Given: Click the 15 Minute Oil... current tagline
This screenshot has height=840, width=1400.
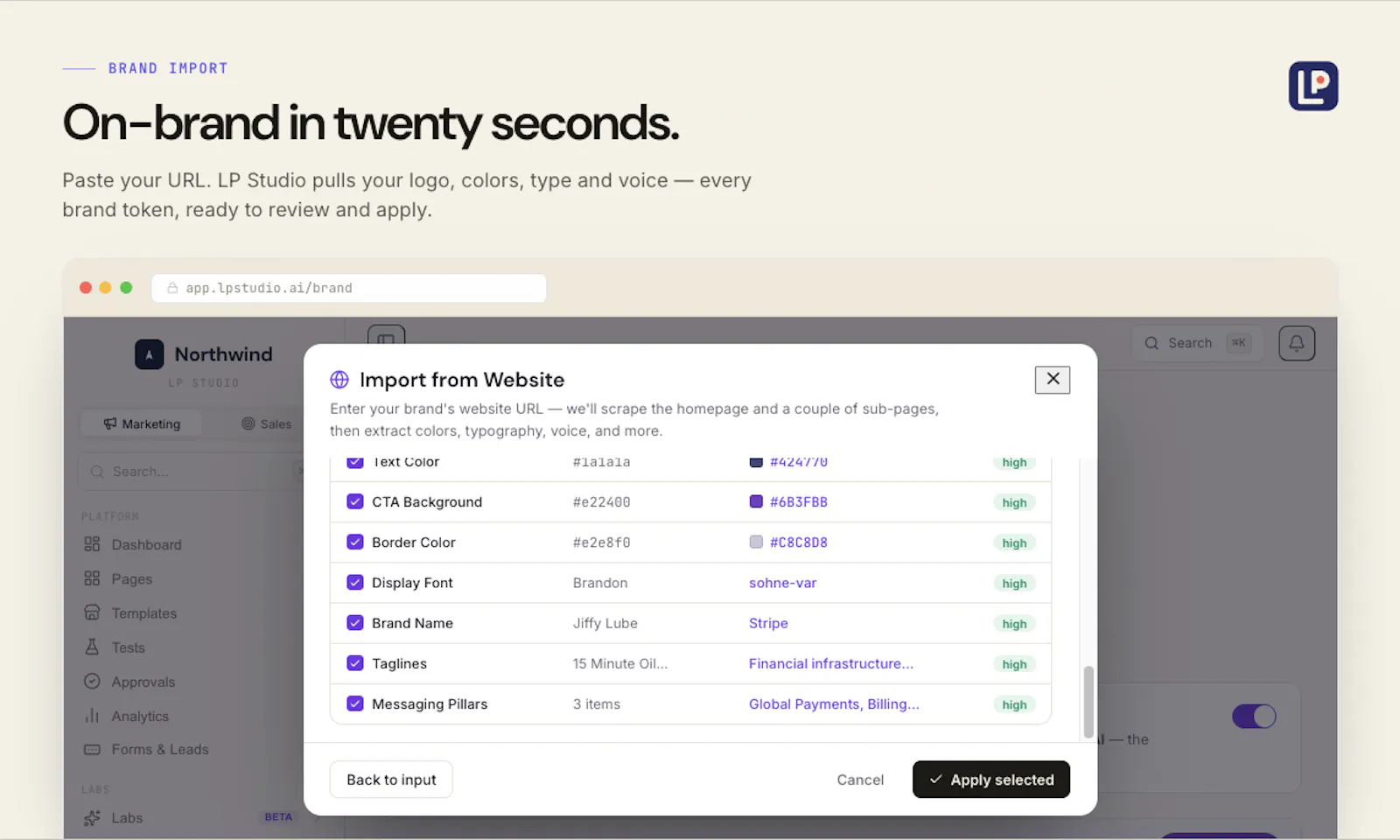Looking at the screenshot, I should tap(620, 663).
